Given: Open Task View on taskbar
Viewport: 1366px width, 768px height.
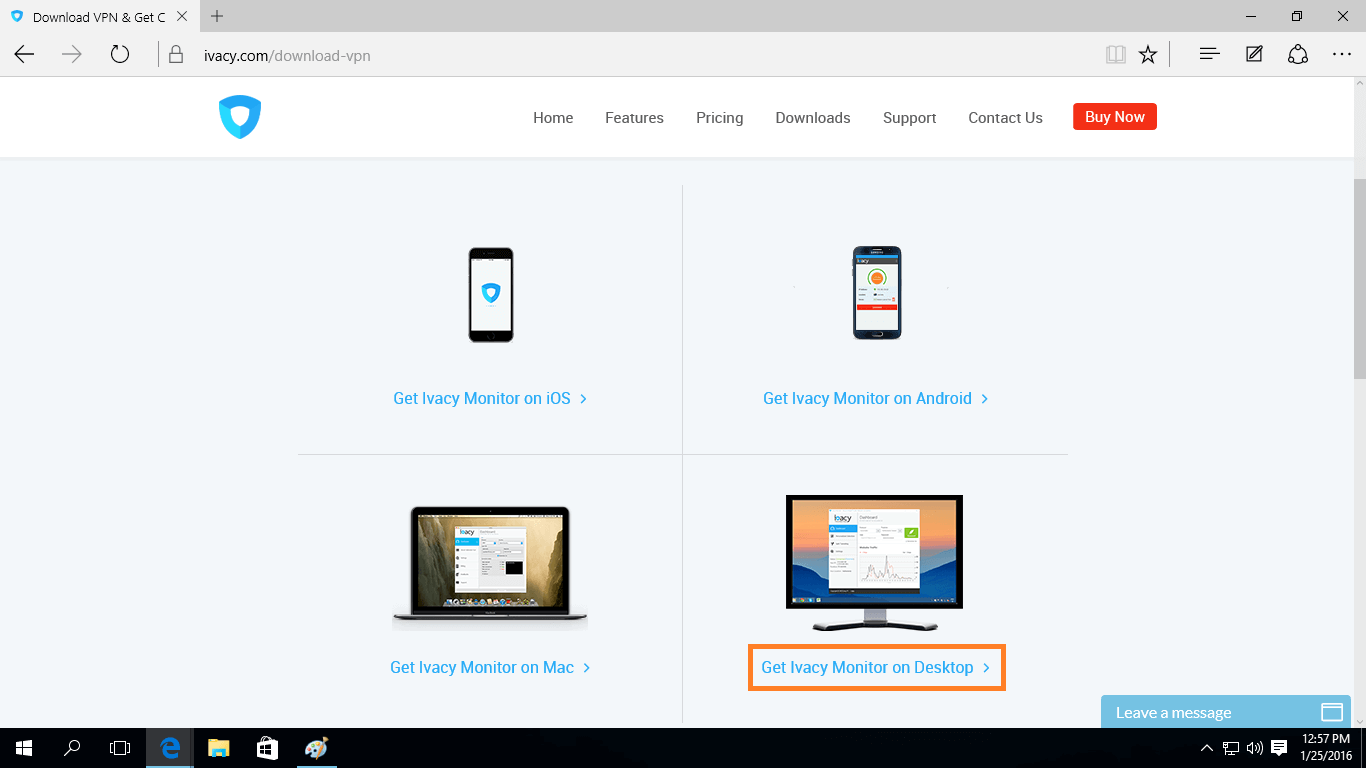Looking at the screenshot, I should pos(120,748).
